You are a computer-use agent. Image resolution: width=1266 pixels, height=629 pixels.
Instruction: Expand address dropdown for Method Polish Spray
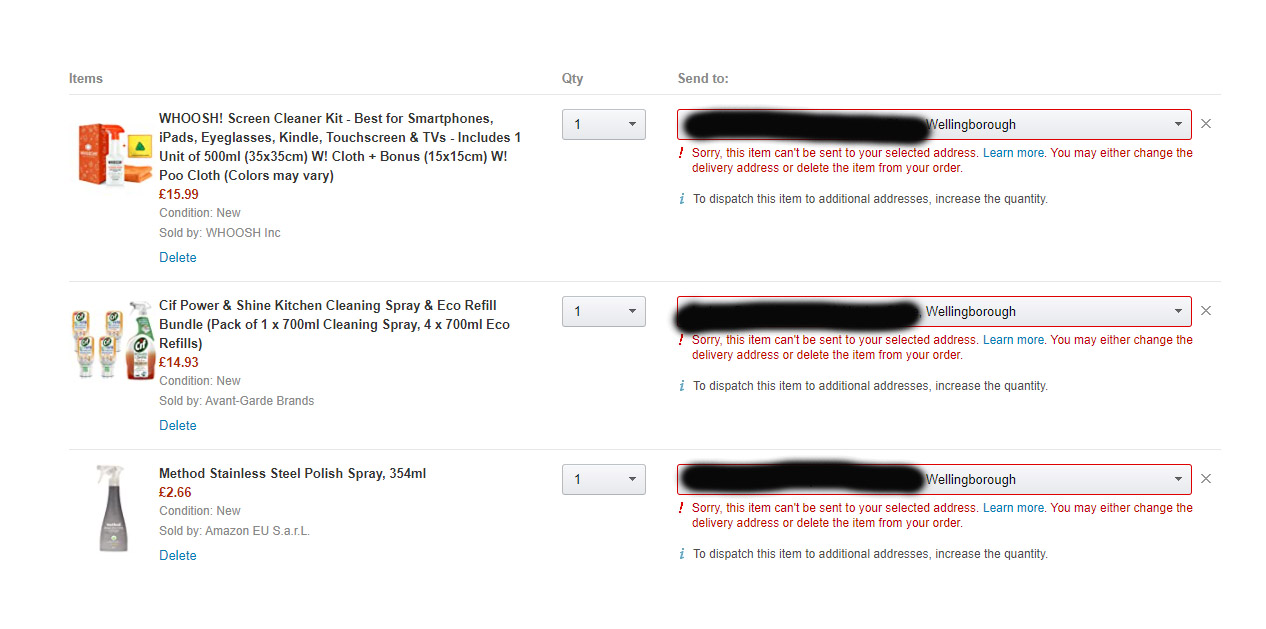click(x=934, y=479)
